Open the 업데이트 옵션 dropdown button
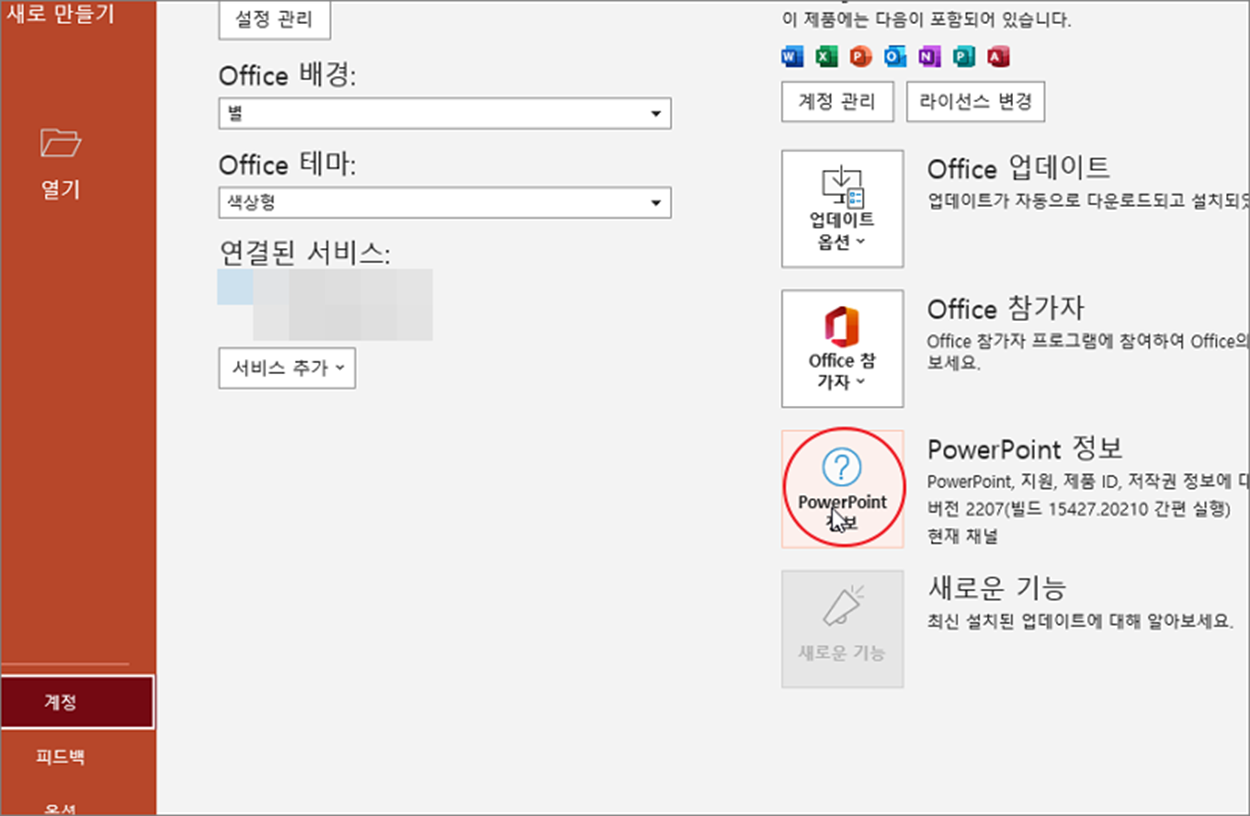Viewport: 1250px width, 816px height. pos(842,209)
